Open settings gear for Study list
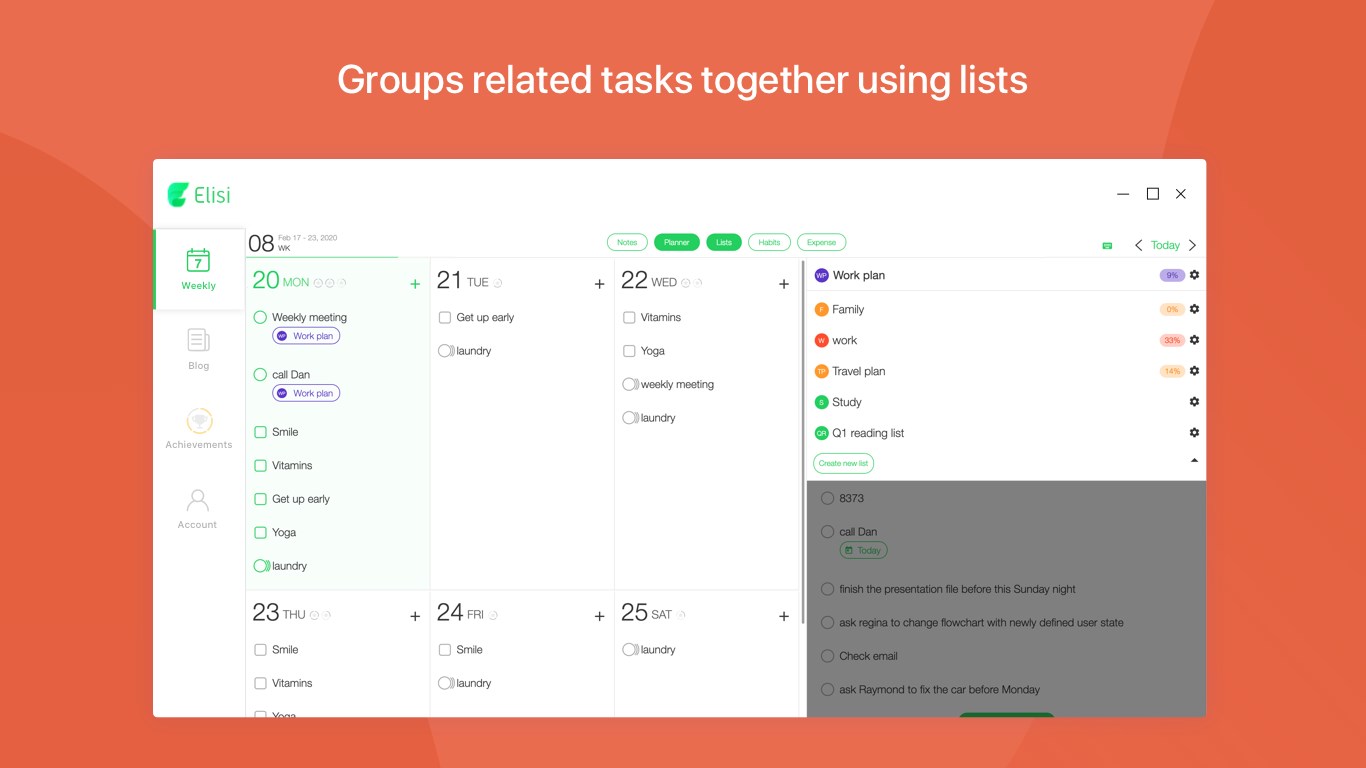The image size is (1366, 768). click(1194, 402)
